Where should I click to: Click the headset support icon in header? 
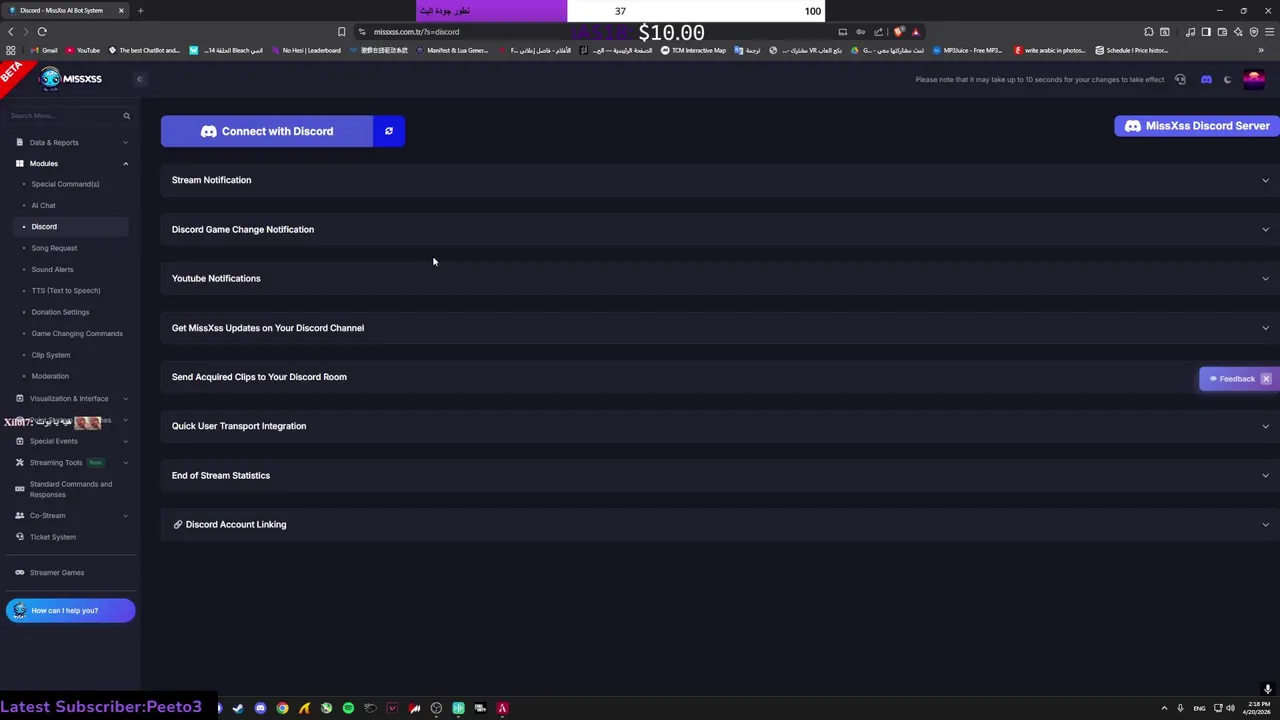[1181, 80]
